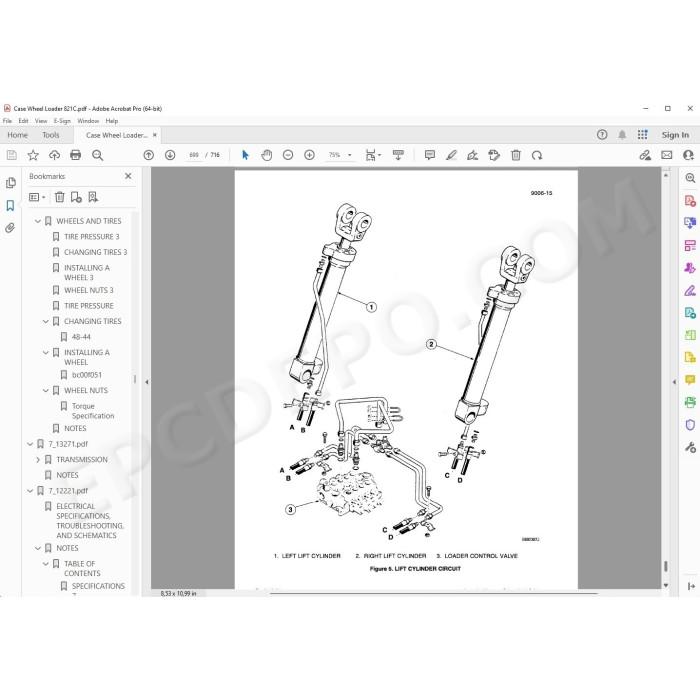Collapse the WHEEL NUTS bookmark
Screen dimensions: 700x700
(46, 390)
